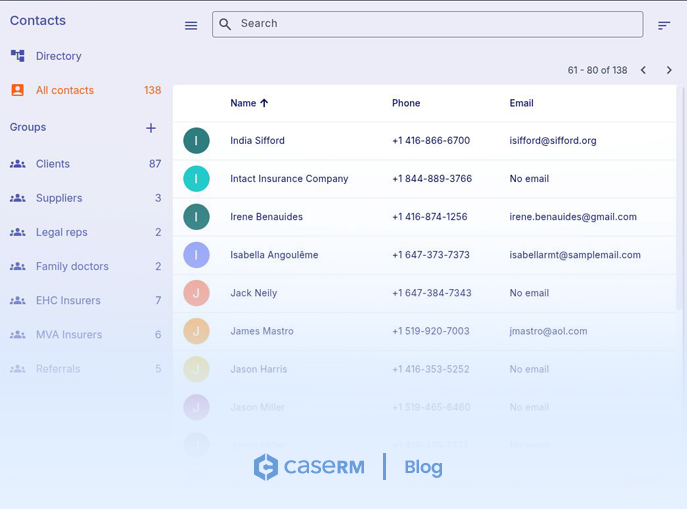687x509 pixels.
Task: Click the Legal reps group icon
Action: tap(18, 232)
